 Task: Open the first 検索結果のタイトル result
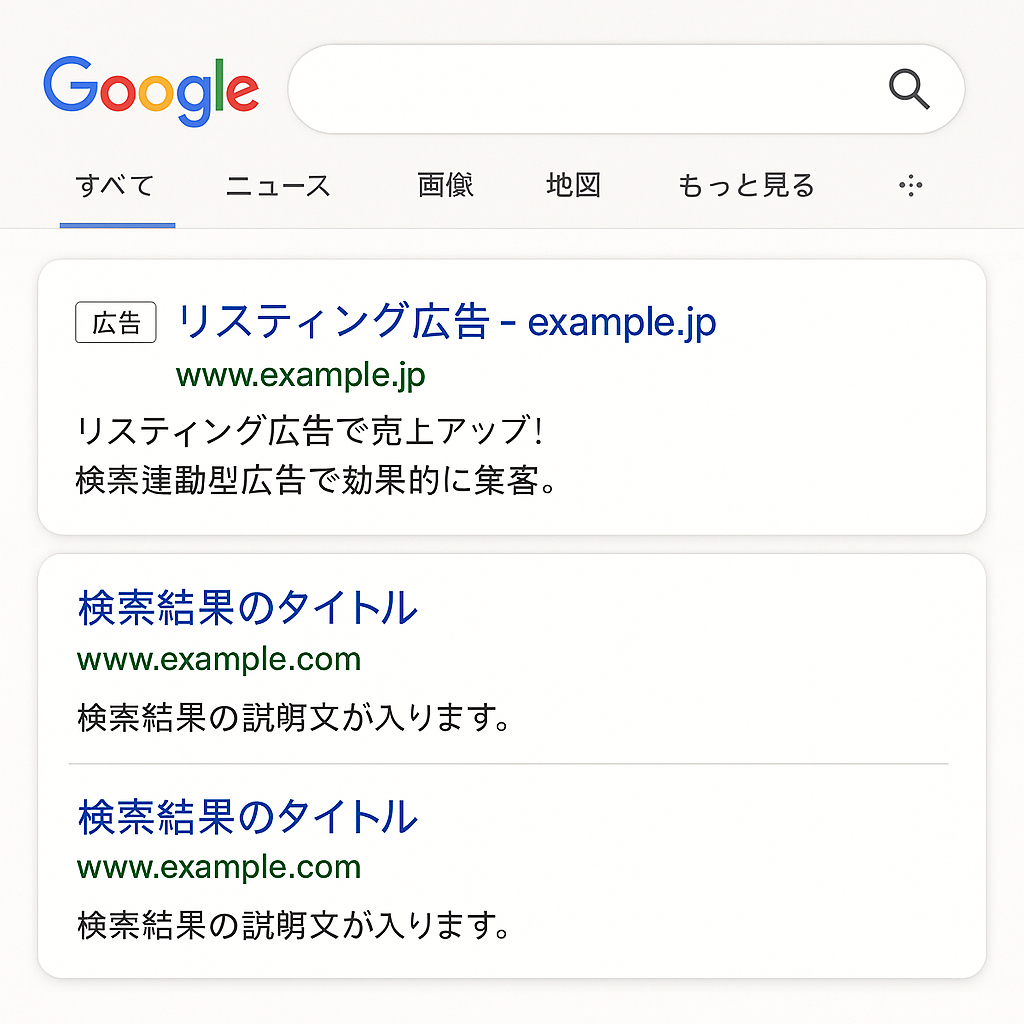[x=247, y=608]
